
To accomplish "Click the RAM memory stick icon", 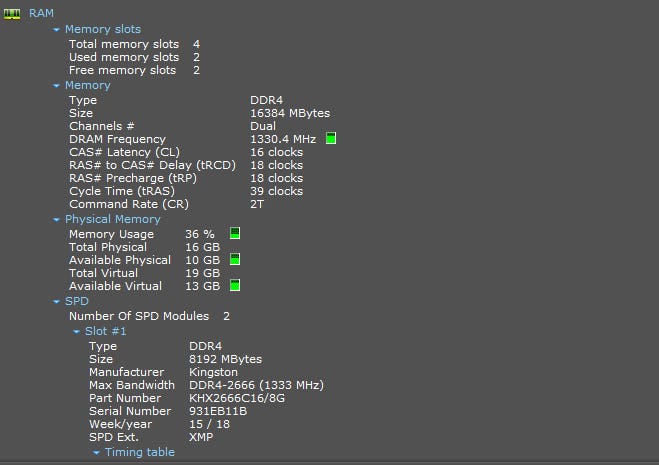I will (x=12, y=14).
